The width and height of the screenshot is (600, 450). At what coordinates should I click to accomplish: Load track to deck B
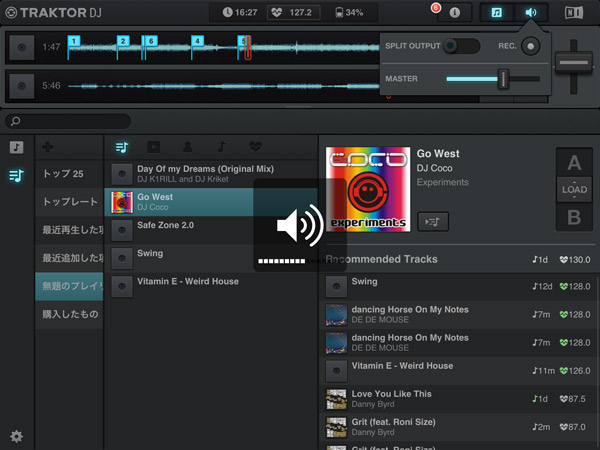point(574,217)
